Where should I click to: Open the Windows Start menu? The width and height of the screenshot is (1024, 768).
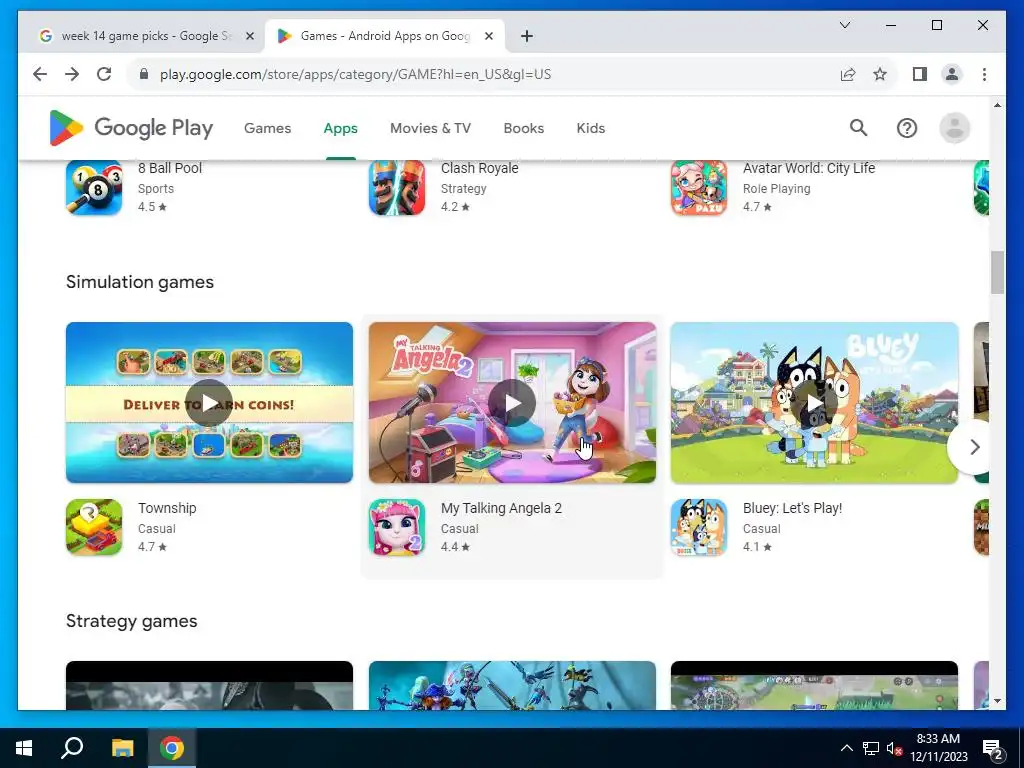point(24,748)
